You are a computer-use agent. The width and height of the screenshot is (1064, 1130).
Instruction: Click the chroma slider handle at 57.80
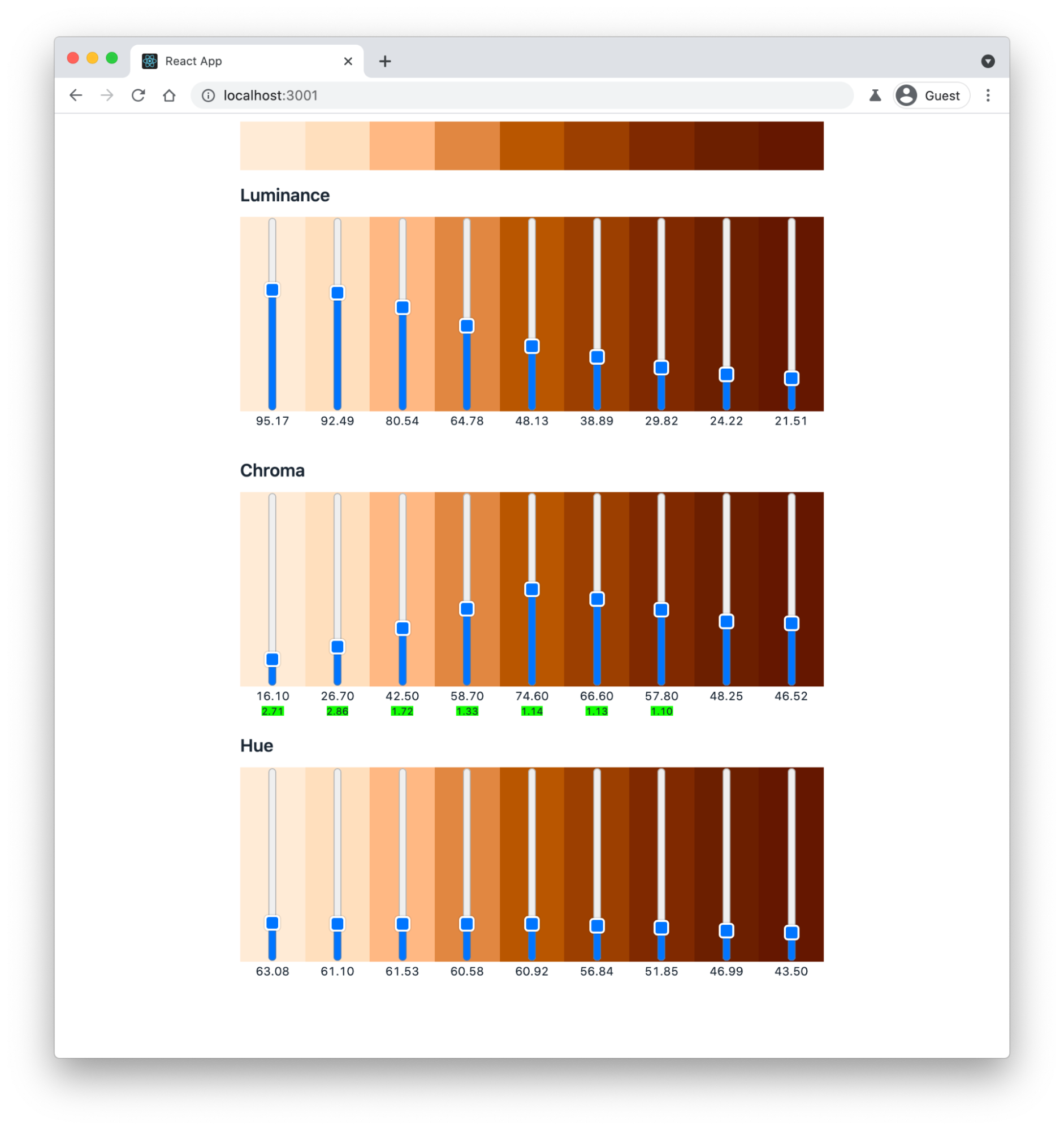(661, 610)
